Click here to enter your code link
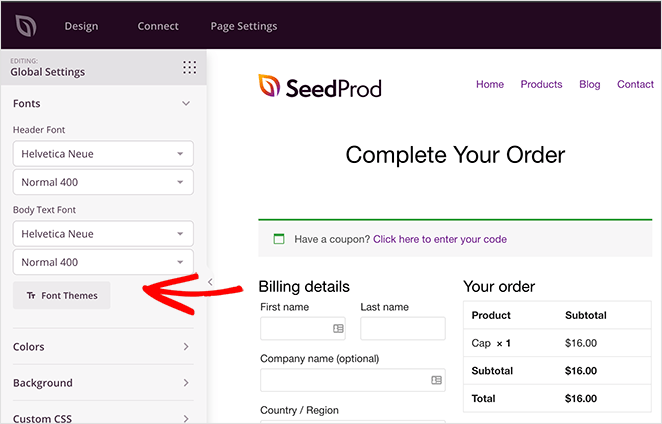Viewport: 662px width, 424px height. (440, 239)
